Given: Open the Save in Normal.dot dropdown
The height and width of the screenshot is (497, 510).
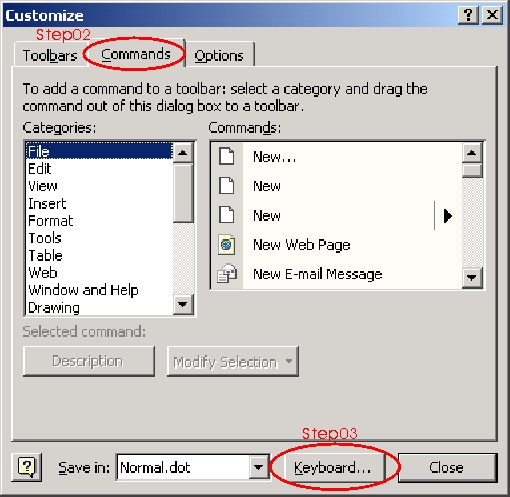Looking at the screenshot, I should pos(259,467).
